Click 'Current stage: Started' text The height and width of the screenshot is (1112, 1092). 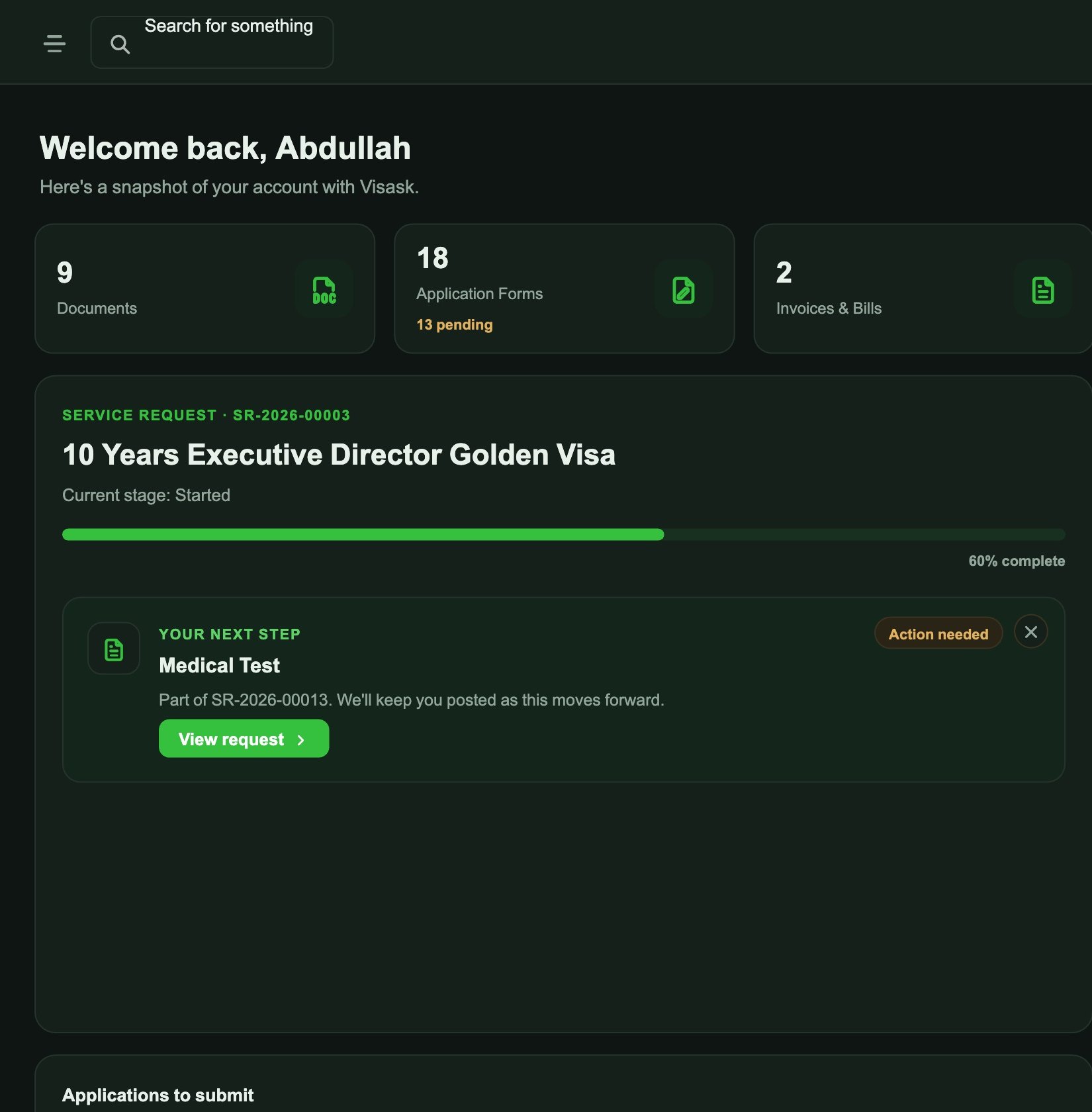146,495
